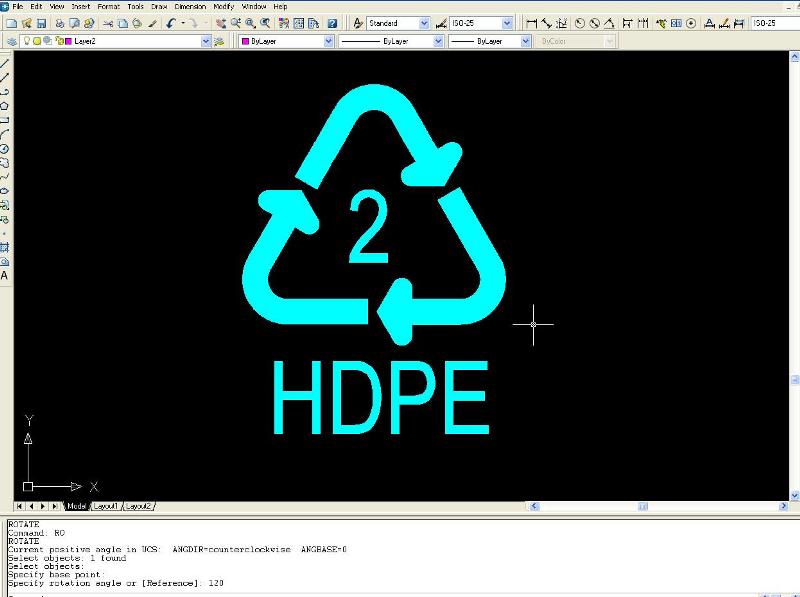
Task: Select the Multiline Text A tool
Action: (5, 276)
